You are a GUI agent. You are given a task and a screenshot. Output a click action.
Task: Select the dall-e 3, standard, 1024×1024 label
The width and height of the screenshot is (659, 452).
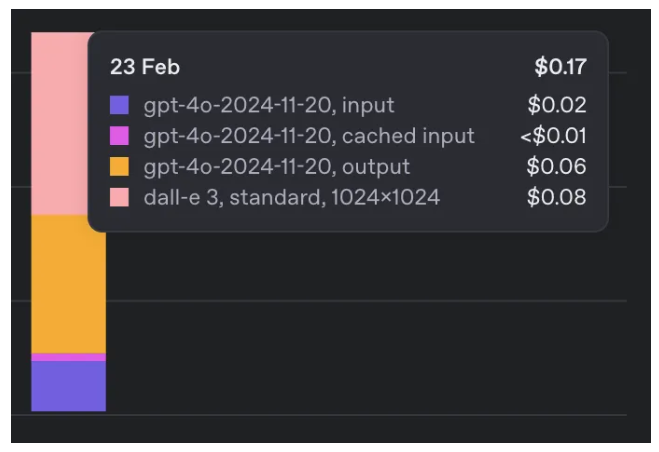coord(292,198)
